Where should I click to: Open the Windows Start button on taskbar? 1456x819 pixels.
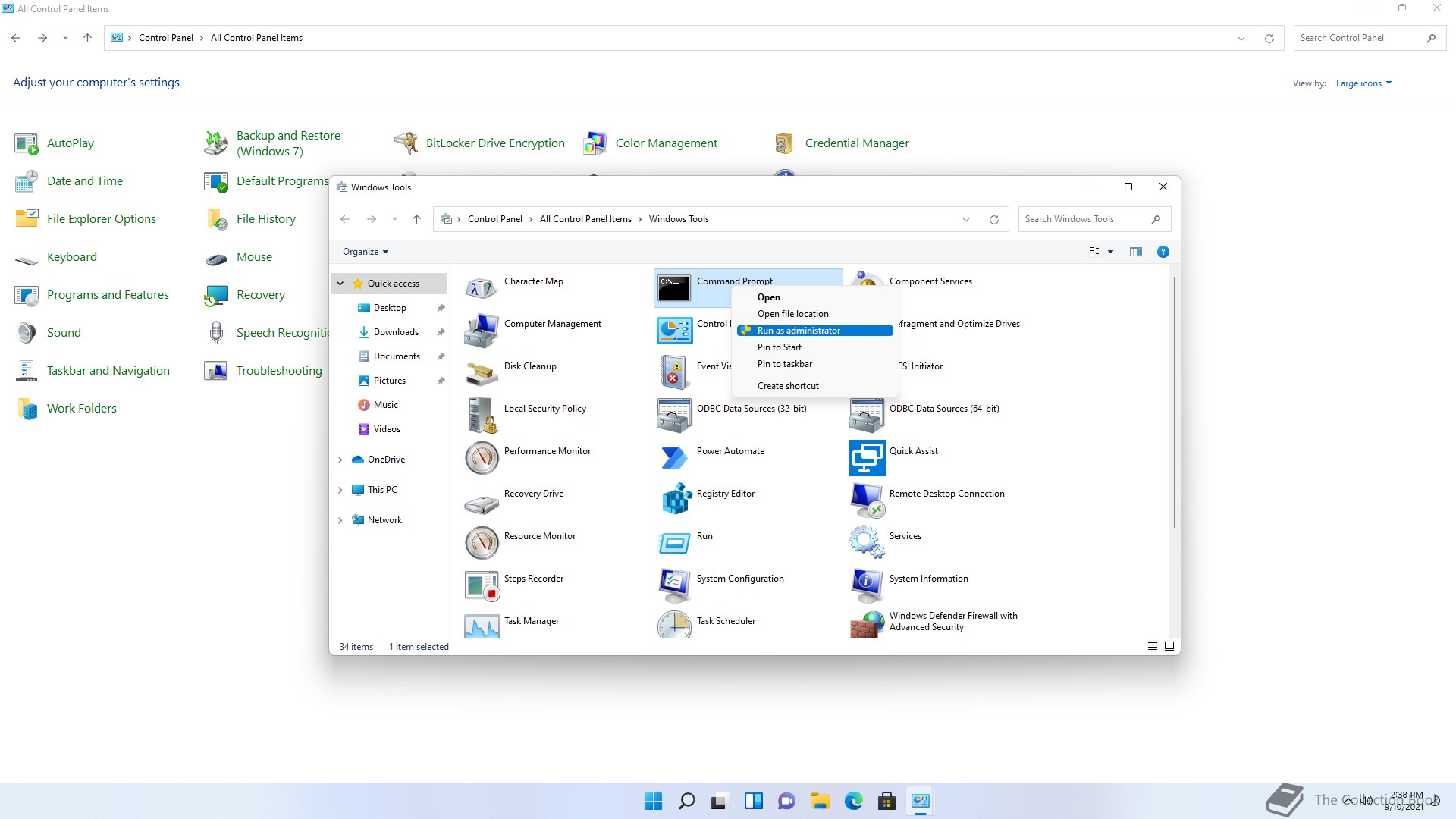[653, 801]
